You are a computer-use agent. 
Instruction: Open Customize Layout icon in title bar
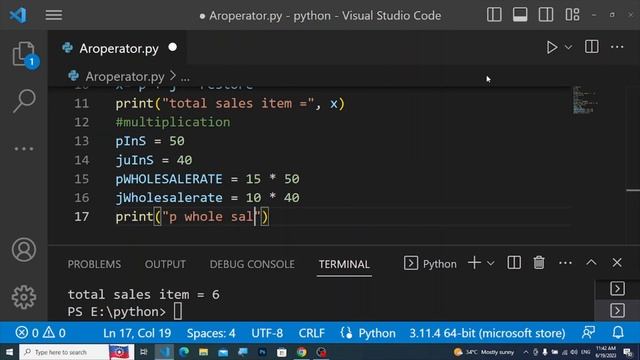pyautogui.click(x=572, y=15)
